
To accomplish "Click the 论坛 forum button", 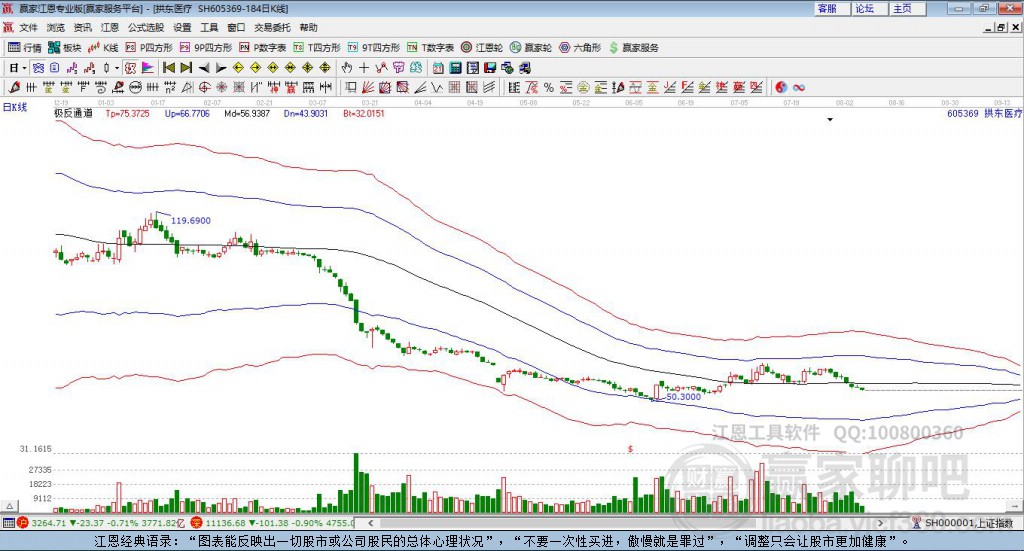I will click(x=870, y=8).
